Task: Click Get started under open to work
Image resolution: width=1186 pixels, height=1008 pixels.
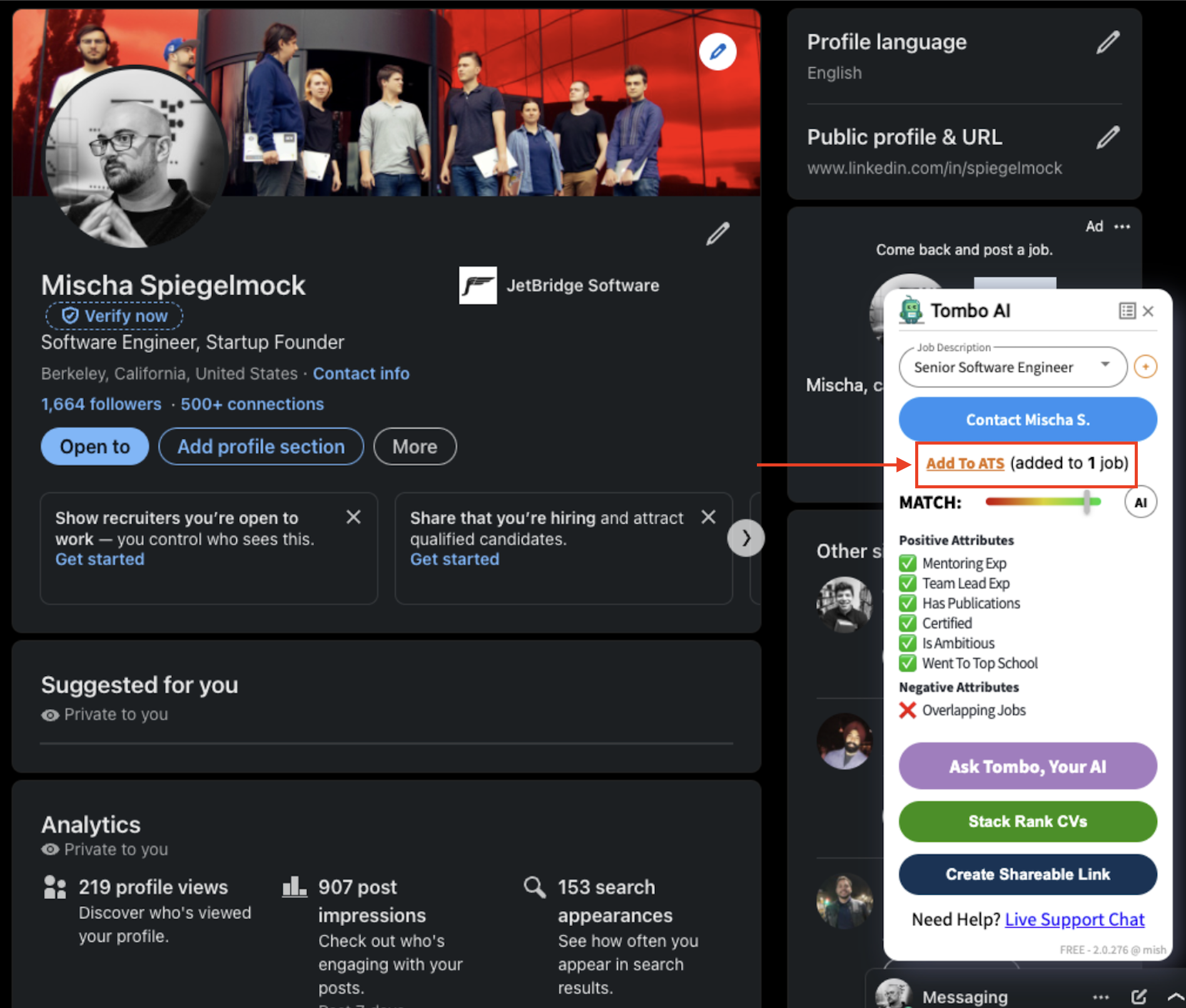Action: (99, 559)
